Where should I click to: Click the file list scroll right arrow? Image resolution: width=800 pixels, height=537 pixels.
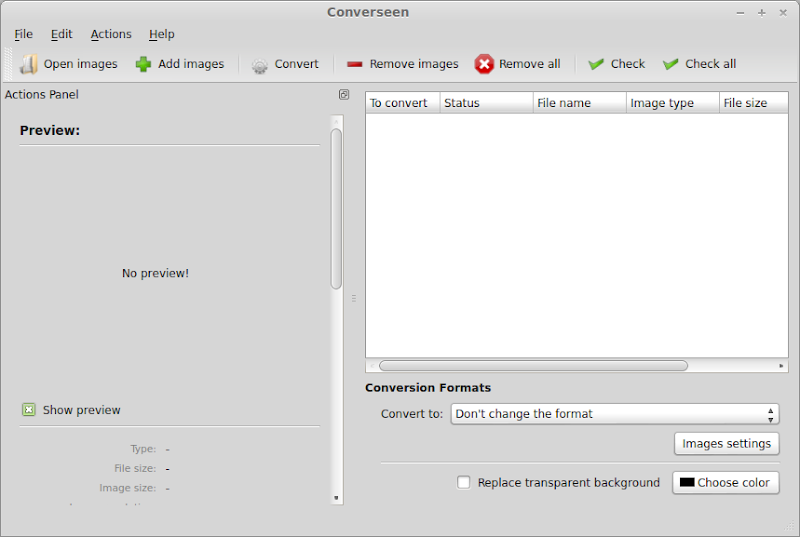(781, 366)
